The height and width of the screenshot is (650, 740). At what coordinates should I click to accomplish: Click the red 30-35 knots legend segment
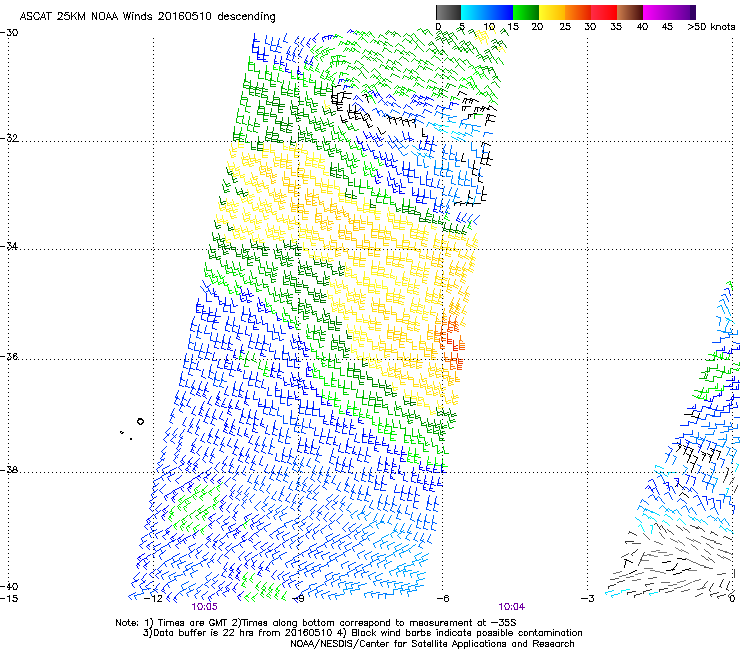pyautogui.click(x=604, y=12)
